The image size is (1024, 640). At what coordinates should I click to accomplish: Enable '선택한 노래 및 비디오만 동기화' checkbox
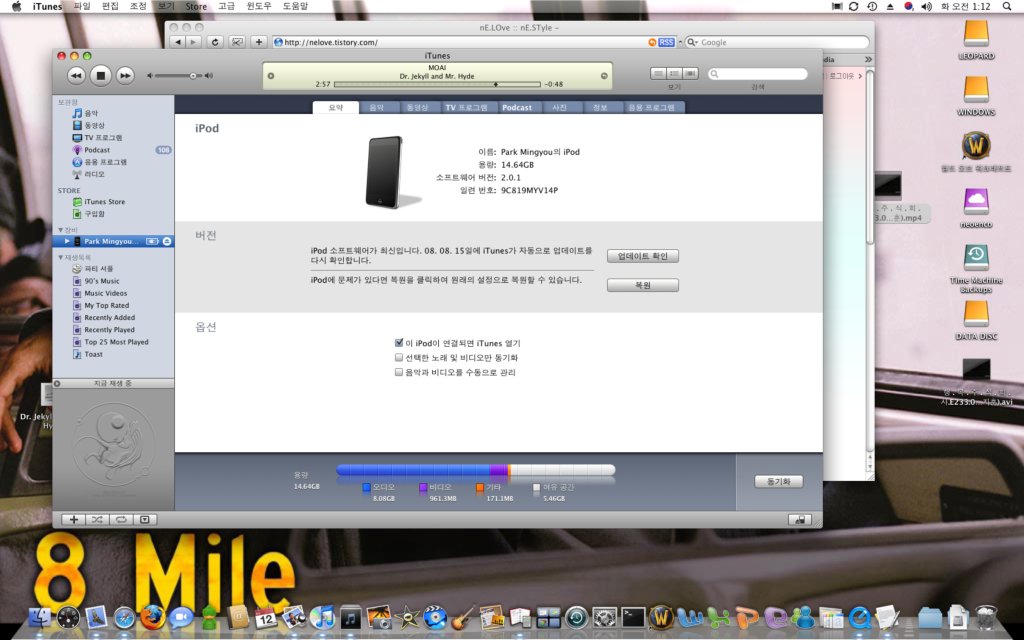point(399,357)
